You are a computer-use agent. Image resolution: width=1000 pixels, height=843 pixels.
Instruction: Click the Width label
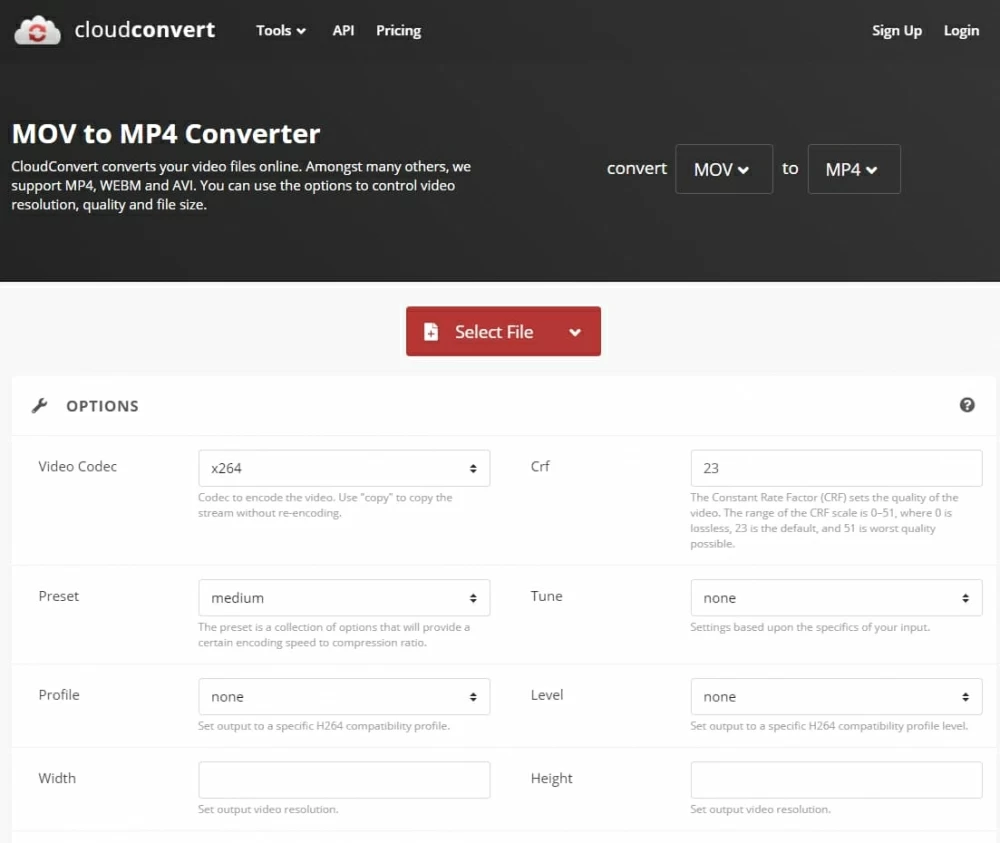[x=57, y=778]
